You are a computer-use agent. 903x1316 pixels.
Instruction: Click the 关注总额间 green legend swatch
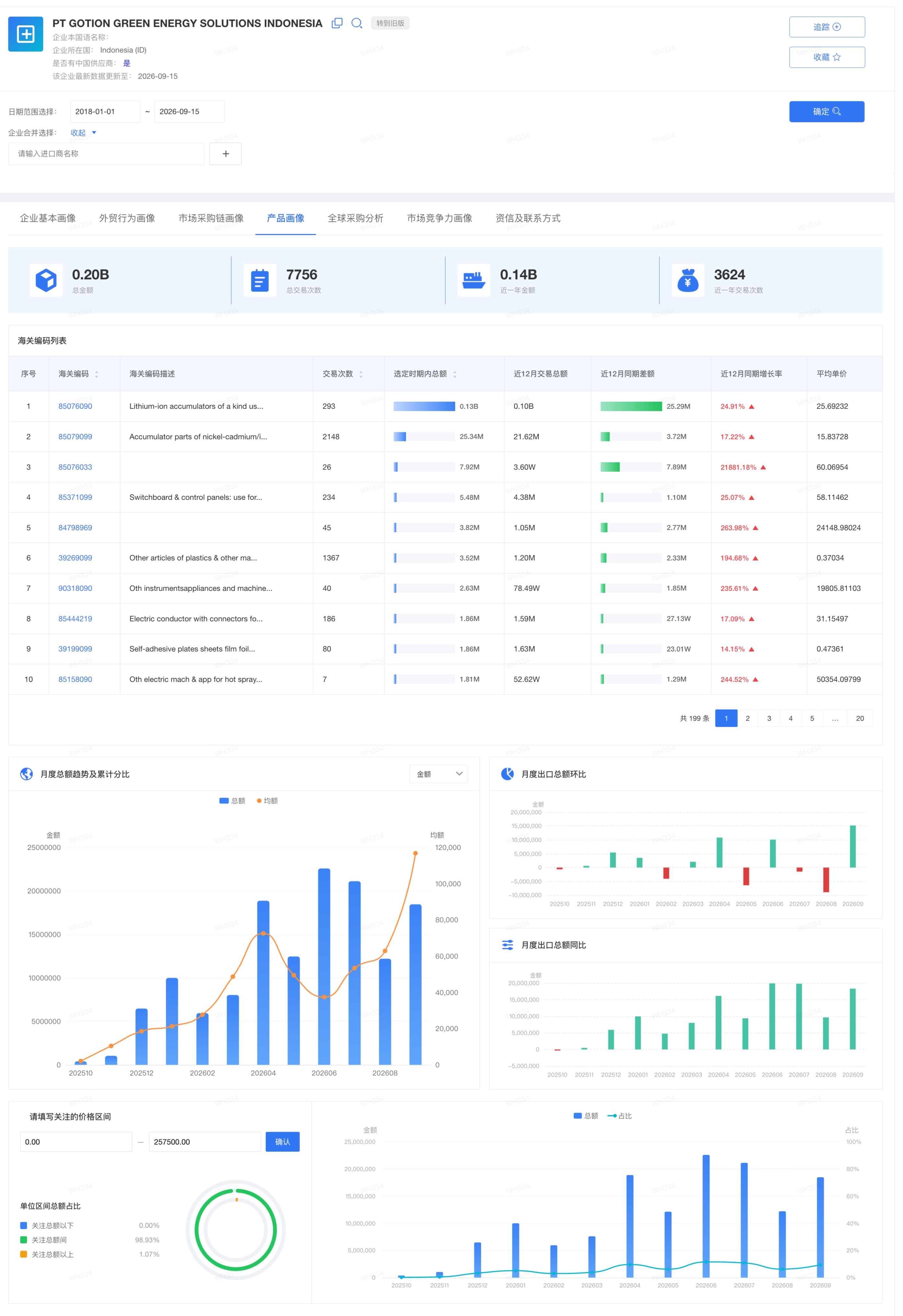point(24,1240)
